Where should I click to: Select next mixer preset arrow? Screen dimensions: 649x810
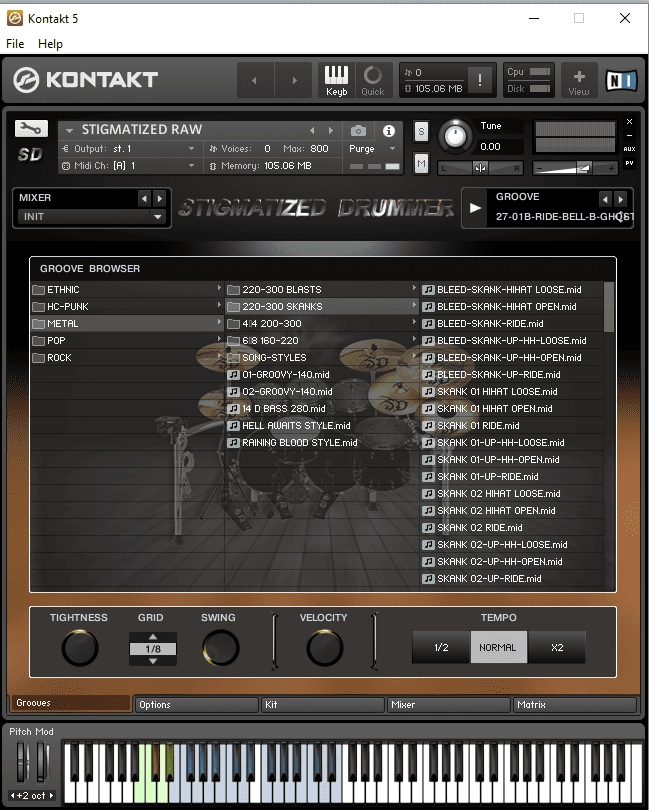[160, 198]
